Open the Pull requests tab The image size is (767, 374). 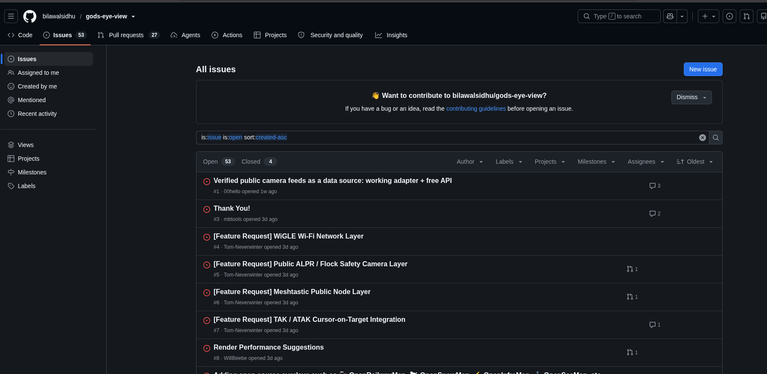(x=129, y=35)
